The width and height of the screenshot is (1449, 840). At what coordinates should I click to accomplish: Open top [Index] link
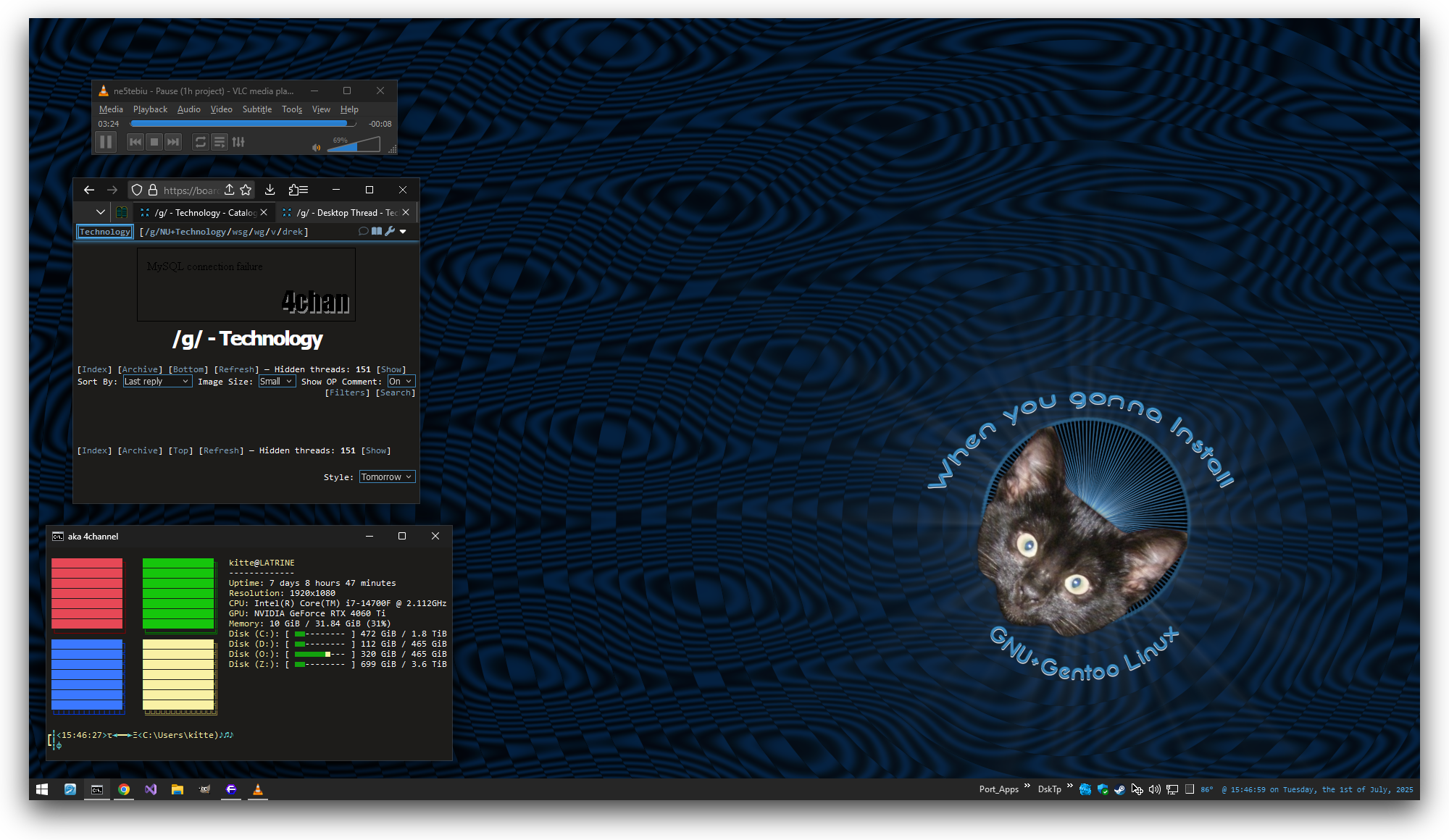click(95, 369)
